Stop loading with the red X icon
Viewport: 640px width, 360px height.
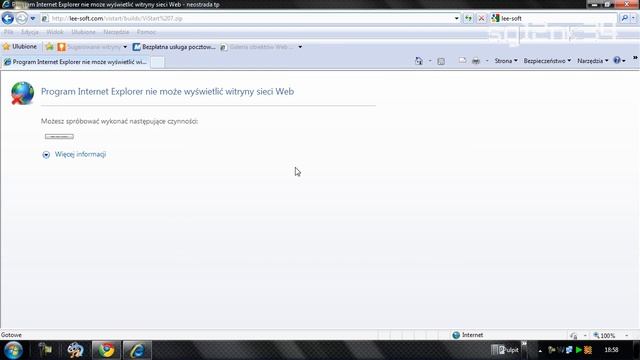click(481, 18)
